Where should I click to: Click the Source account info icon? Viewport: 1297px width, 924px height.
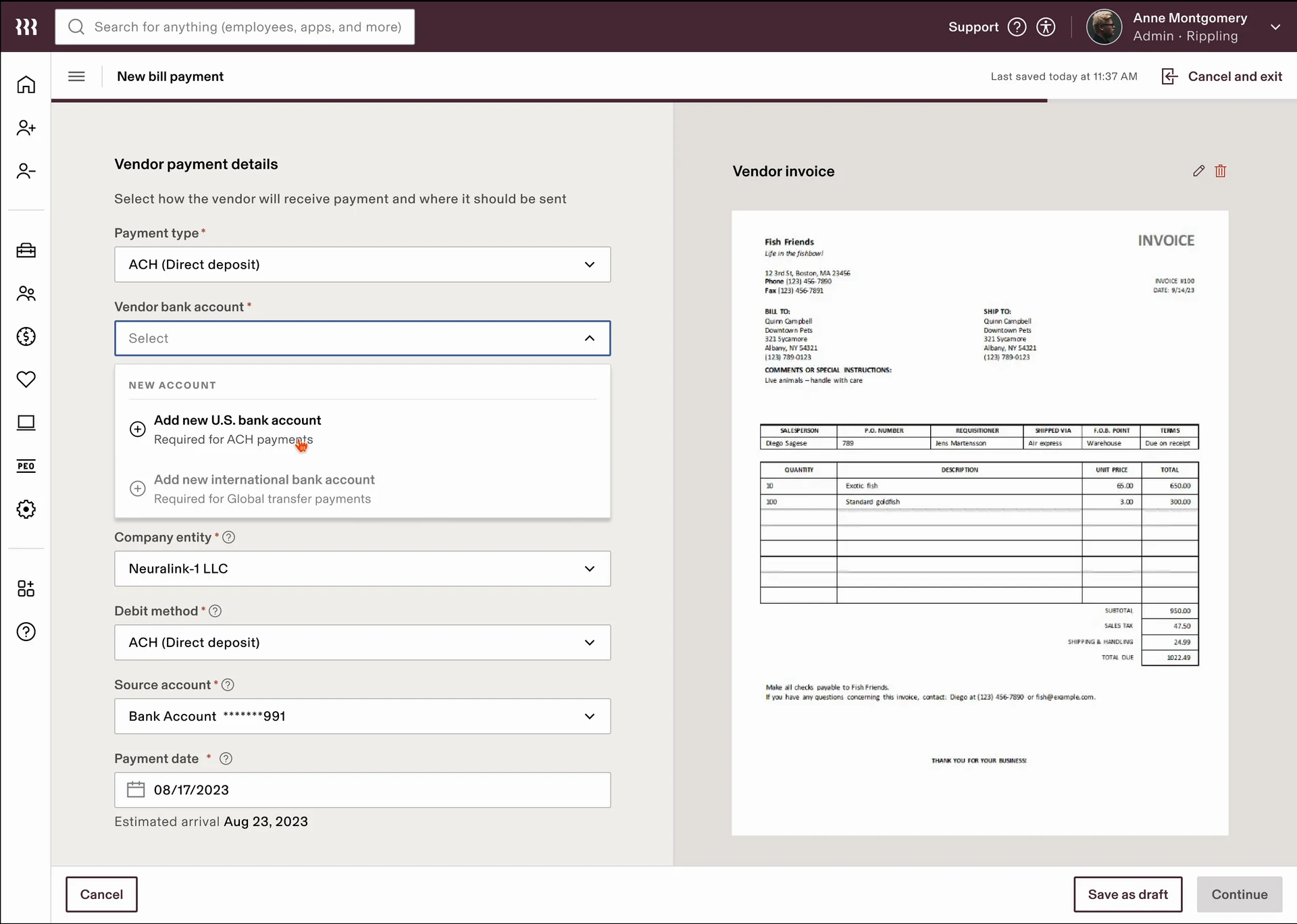coord(228,685)
